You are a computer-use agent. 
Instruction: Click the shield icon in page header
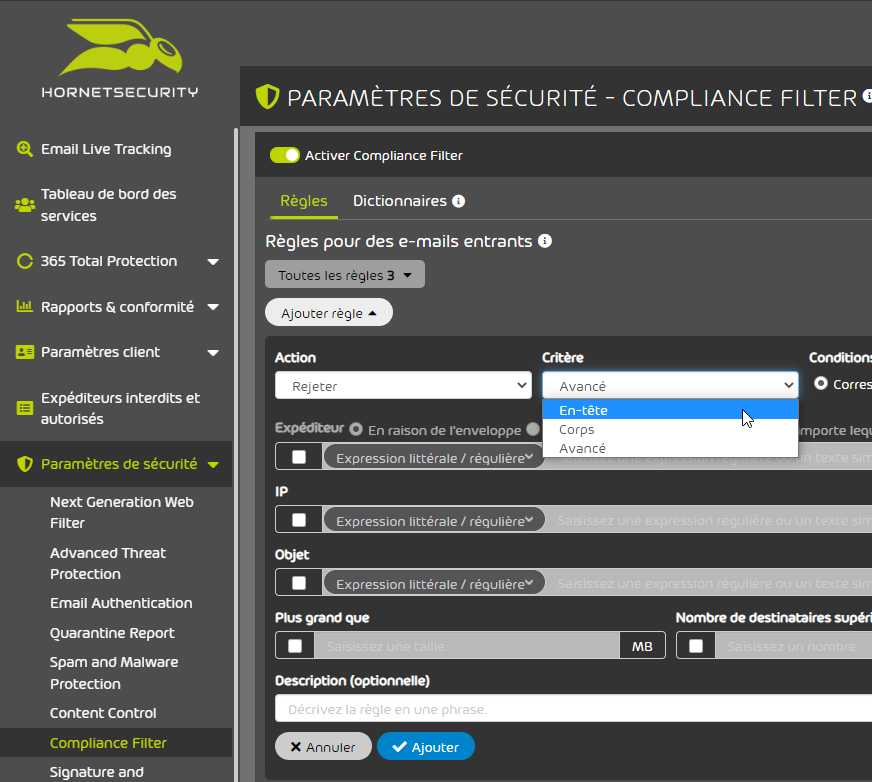point(267,97)
